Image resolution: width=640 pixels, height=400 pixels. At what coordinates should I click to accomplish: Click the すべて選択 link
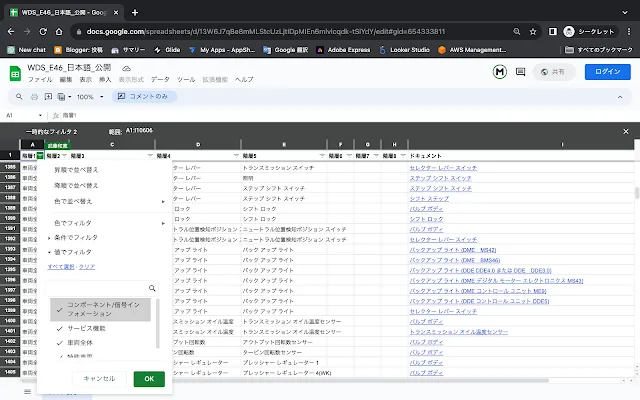pyautogui.click(x=61, y=267)
